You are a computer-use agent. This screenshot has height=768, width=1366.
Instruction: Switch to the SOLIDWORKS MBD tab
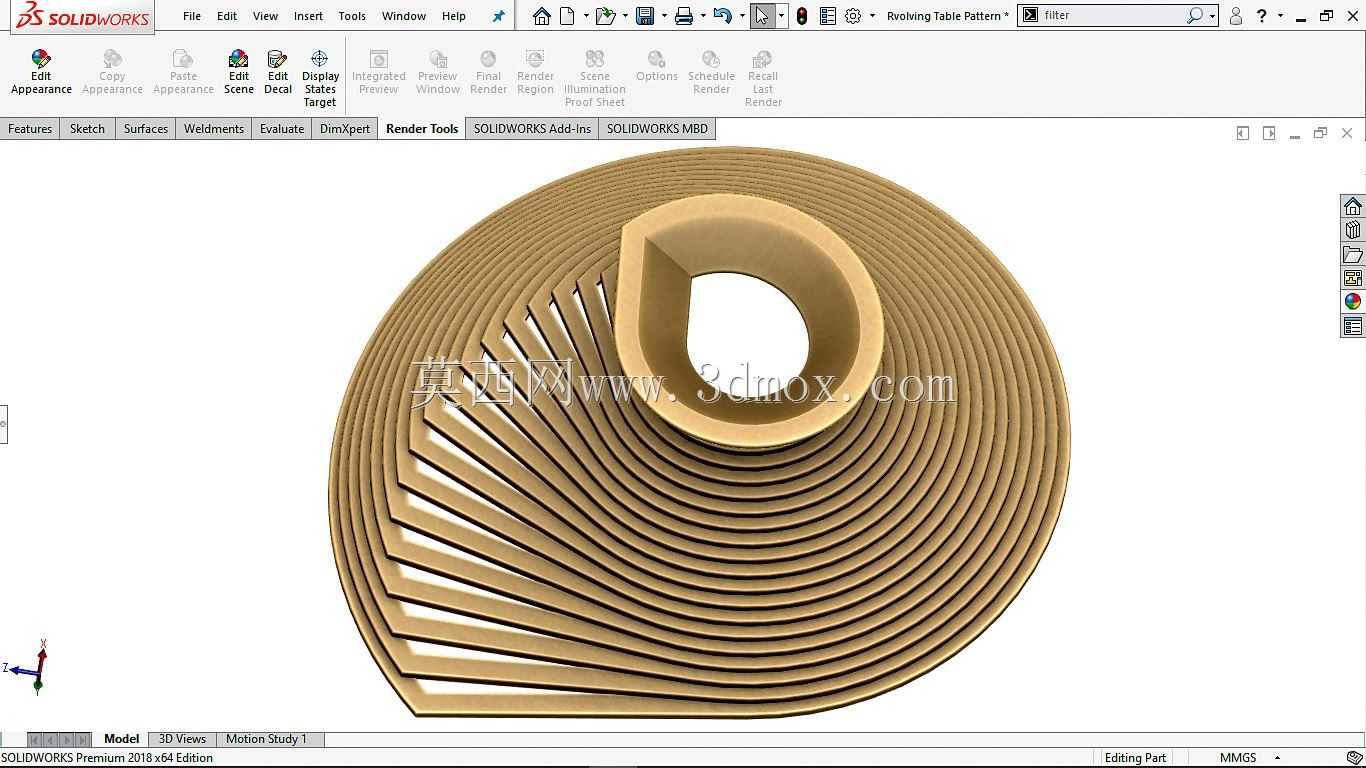tap(657, 129)
